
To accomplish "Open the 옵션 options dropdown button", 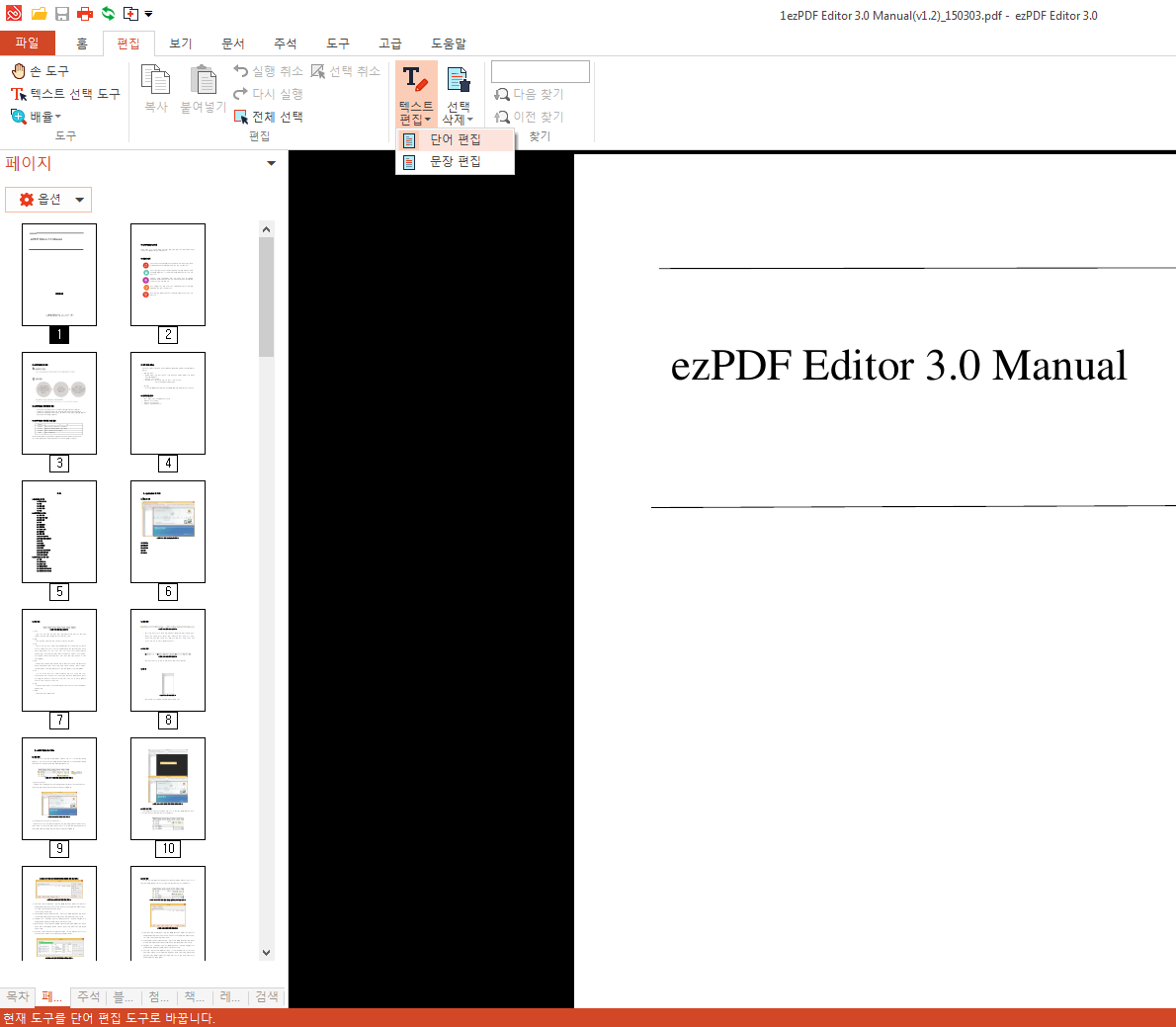I will [x=48, y=200].
